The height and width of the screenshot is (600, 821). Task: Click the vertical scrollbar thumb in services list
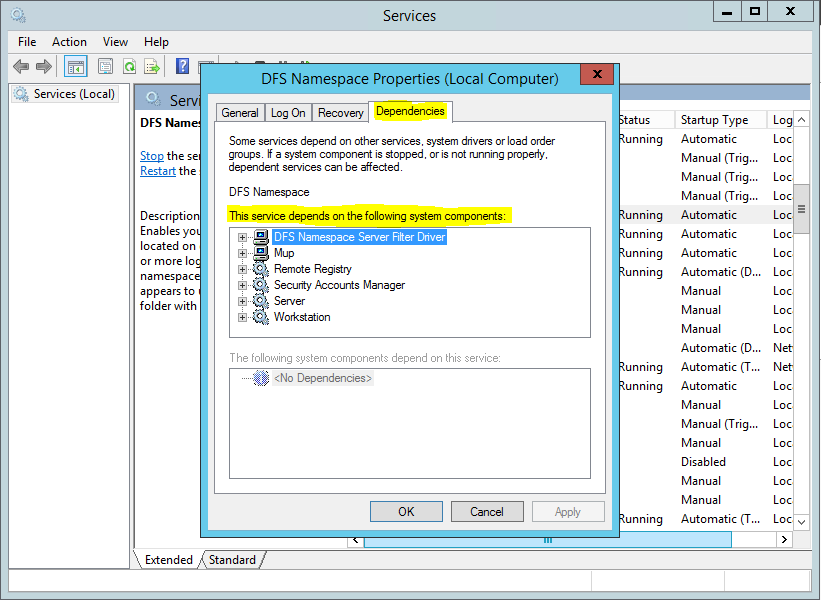coord(802,209)
